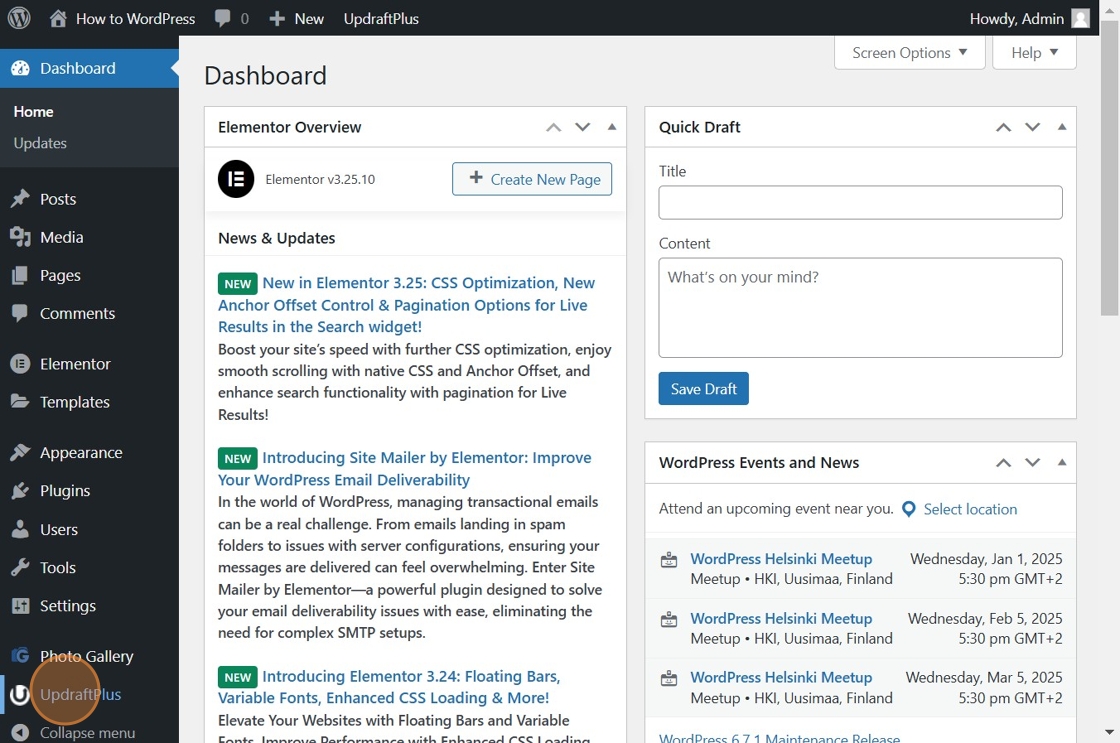
Task: Click the Admin avatar in the top bar
Action: (x=1081, y=19)
